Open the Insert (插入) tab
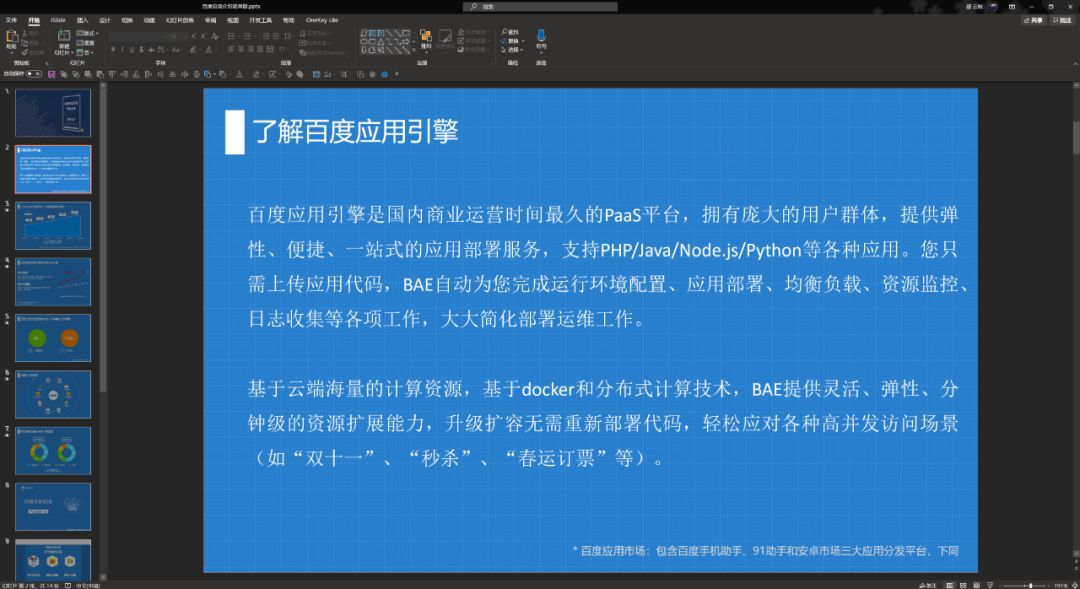The height and width of the screenshot is (589, 1080). click(83, 21)
